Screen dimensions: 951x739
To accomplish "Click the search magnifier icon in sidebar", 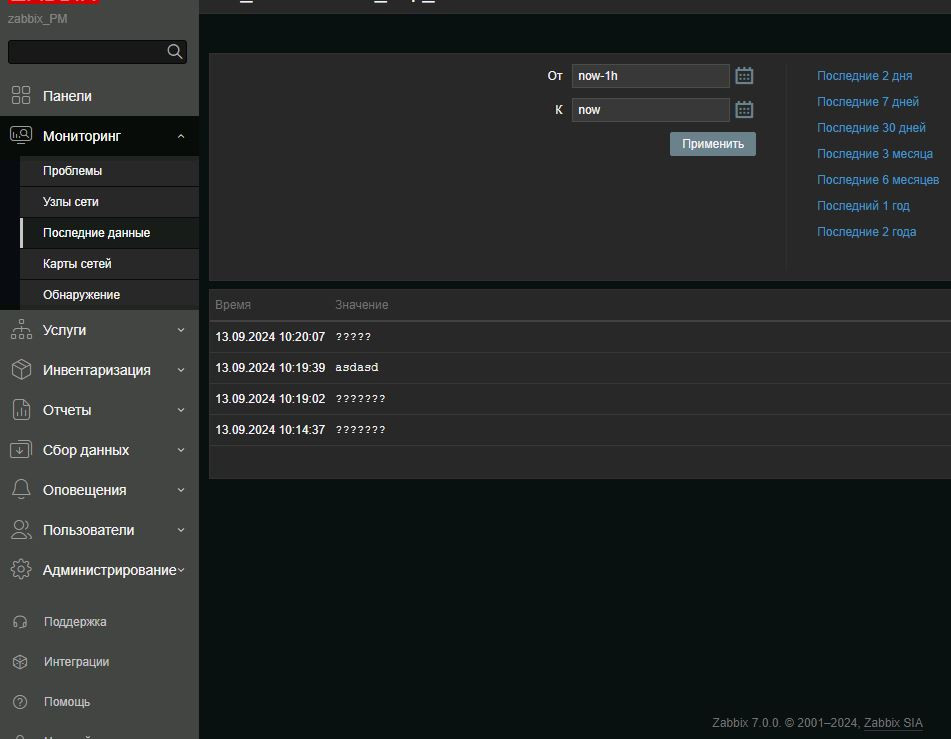I will tap(174, 52).
